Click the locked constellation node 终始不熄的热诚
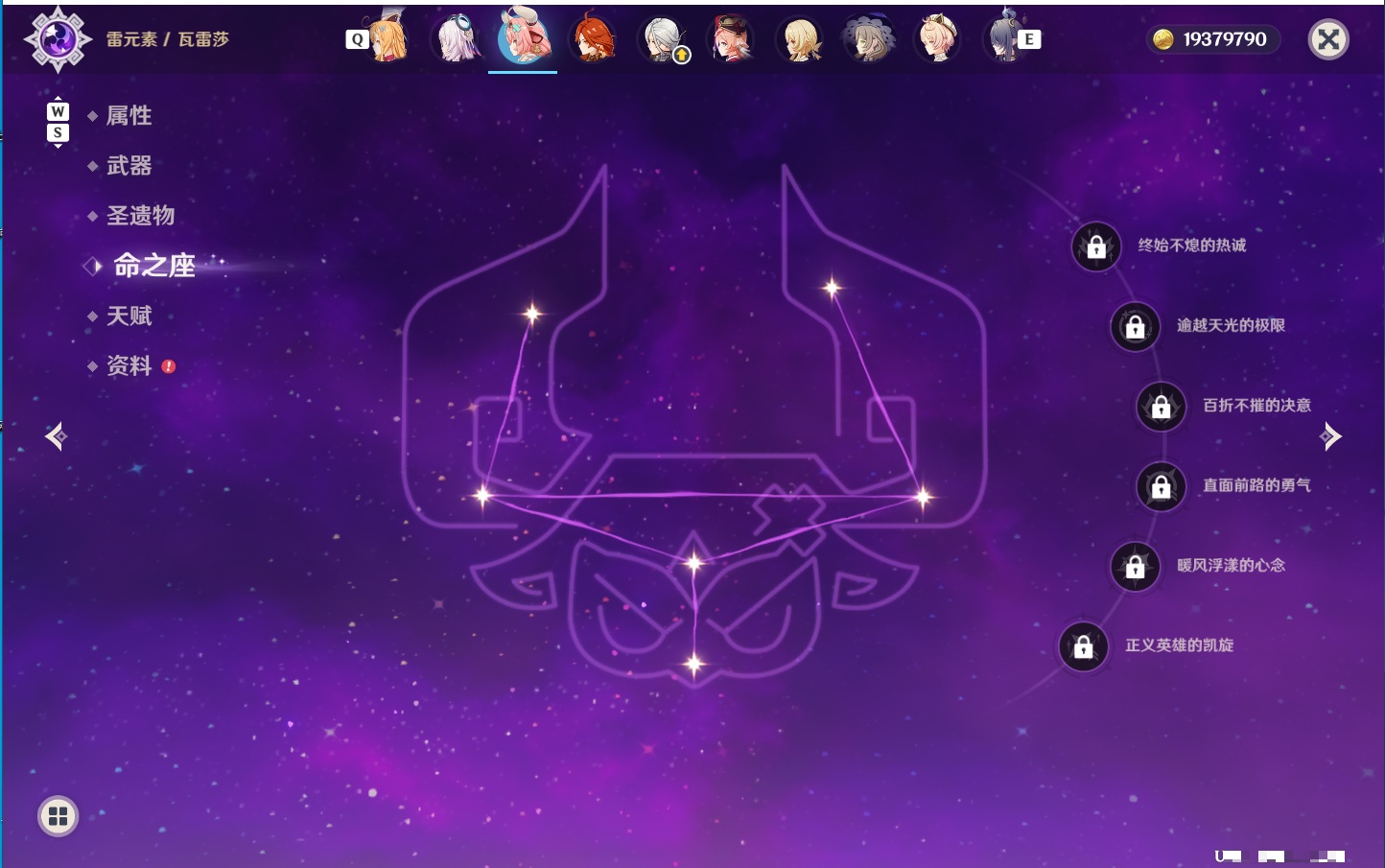Image resolution: width=1385 pixels, height=868 pixels. (x=1096, y=246)
